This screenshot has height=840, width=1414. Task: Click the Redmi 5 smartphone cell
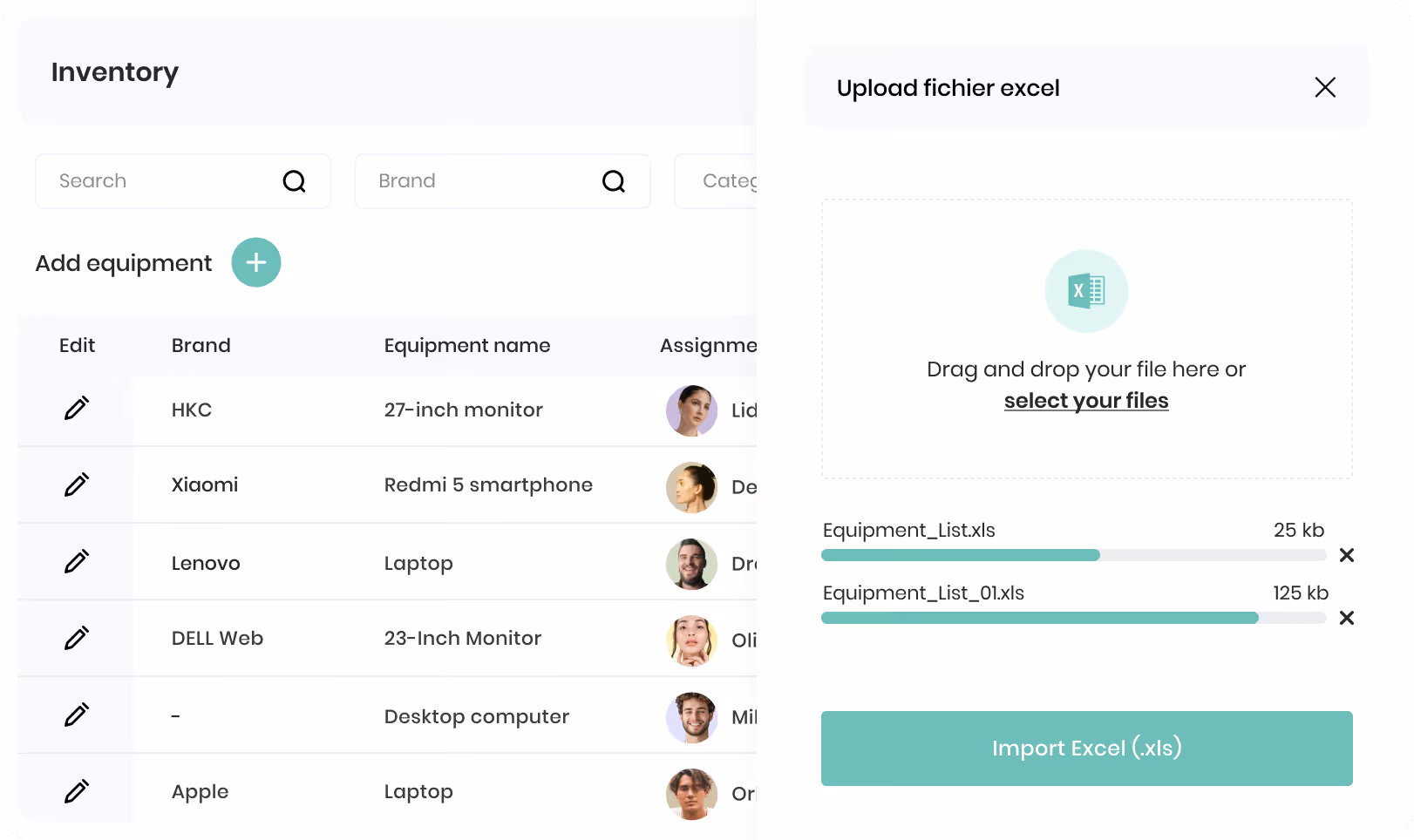coord(488,484)
